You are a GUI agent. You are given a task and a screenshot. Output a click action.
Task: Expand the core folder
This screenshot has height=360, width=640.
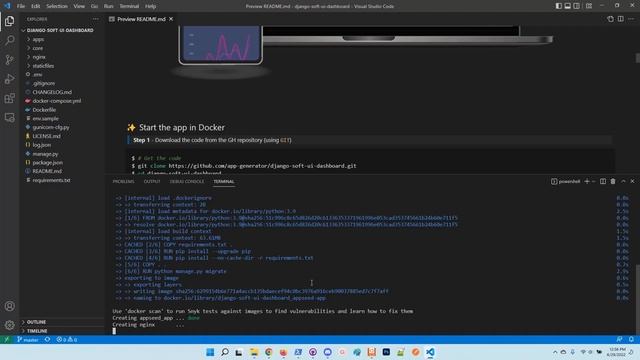(38, 48)
